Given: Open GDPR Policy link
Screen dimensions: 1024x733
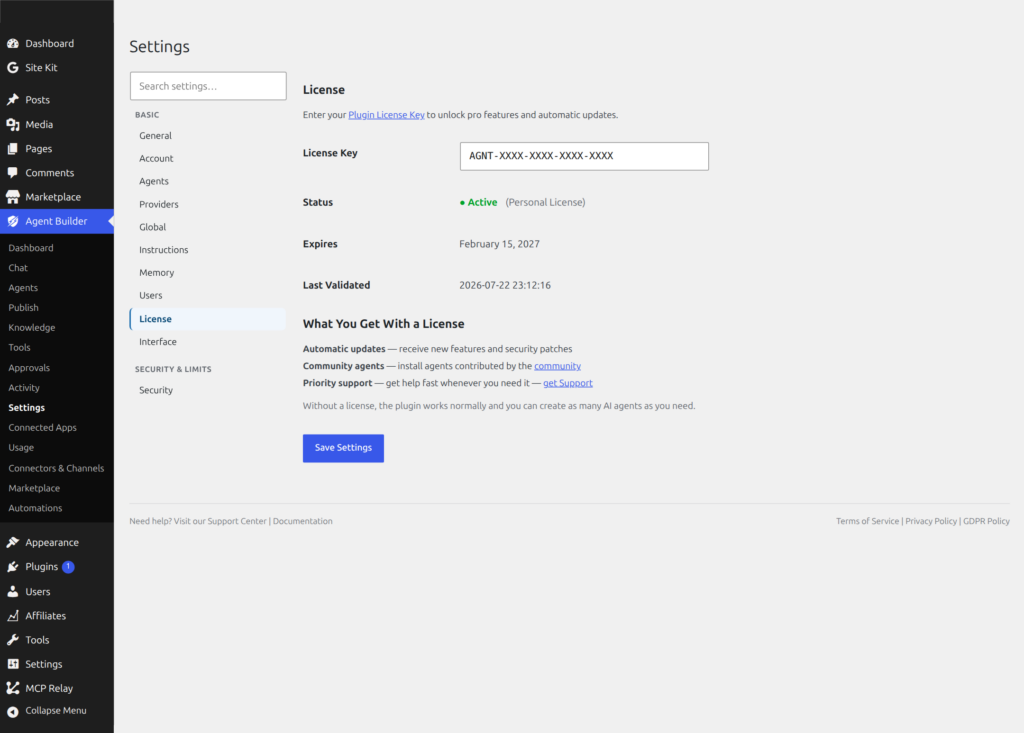Looking at the screenshot, I should (986, 521).
